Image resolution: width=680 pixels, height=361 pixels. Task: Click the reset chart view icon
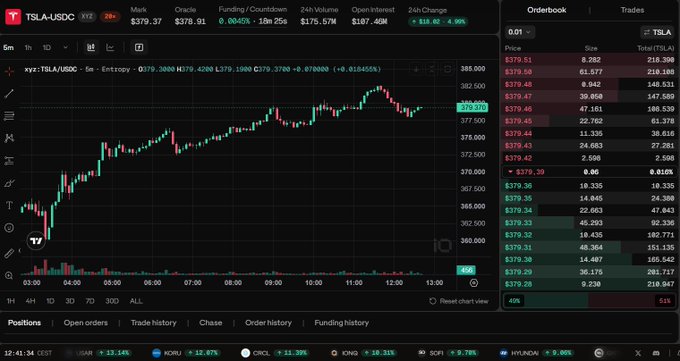point(432,301)
